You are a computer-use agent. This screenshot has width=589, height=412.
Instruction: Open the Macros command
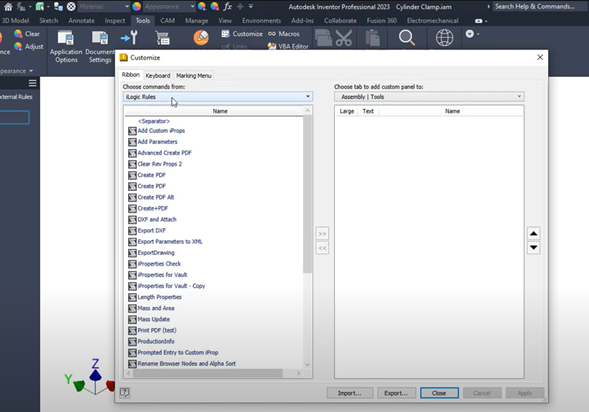pyautogui.click(x=284, y=34)
